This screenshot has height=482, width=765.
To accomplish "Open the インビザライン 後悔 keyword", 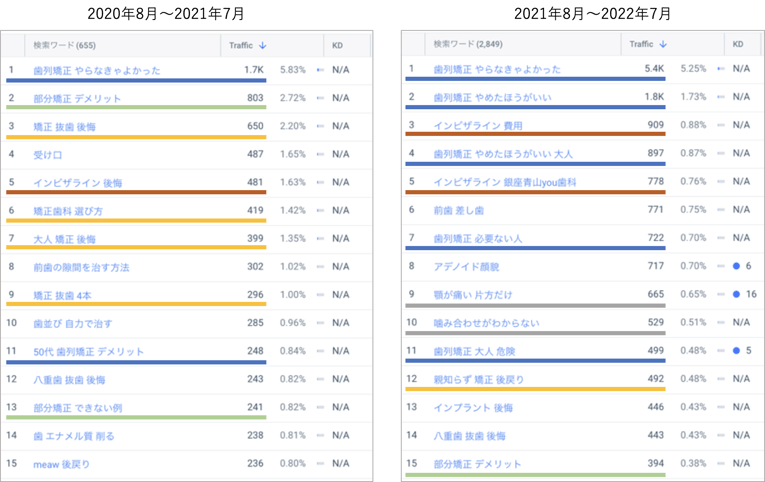I will point(78,183).
